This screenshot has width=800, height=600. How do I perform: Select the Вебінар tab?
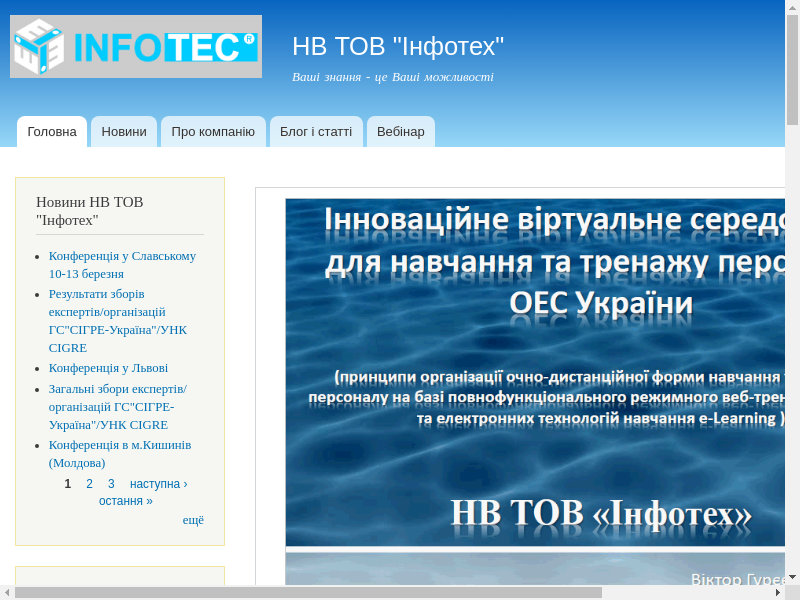pos(401,132)
